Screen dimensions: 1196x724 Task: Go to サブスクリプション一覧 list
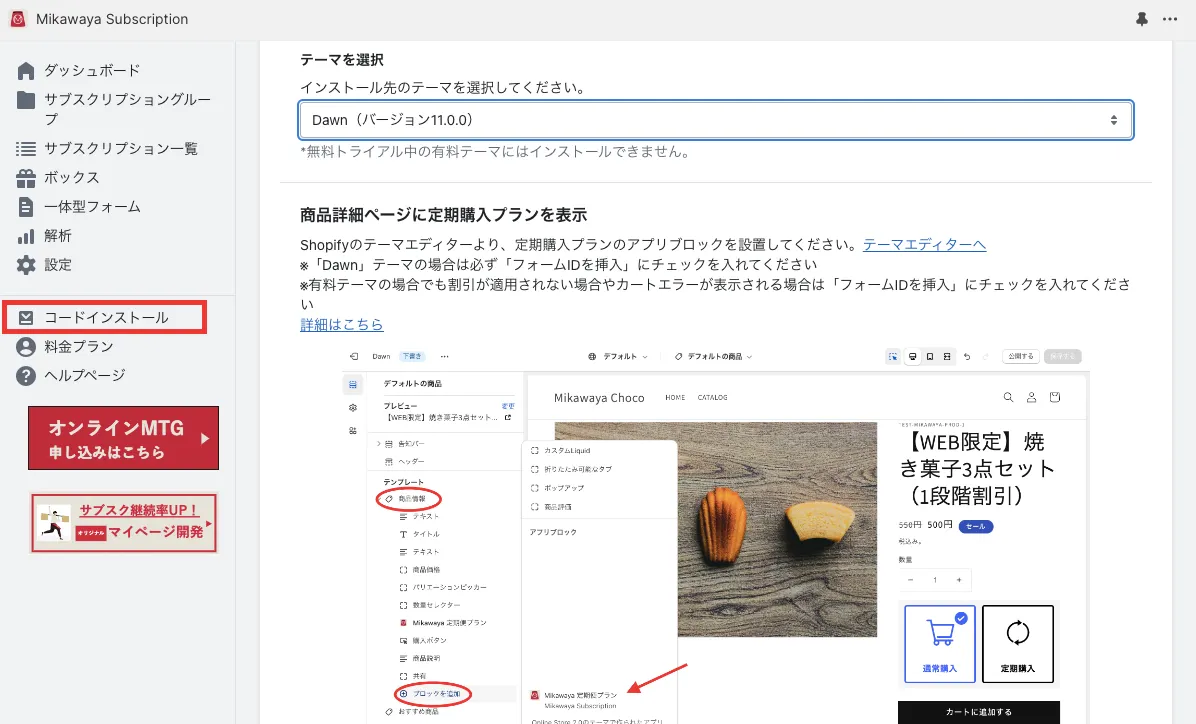pyautogui.click(x=107, y=149)
